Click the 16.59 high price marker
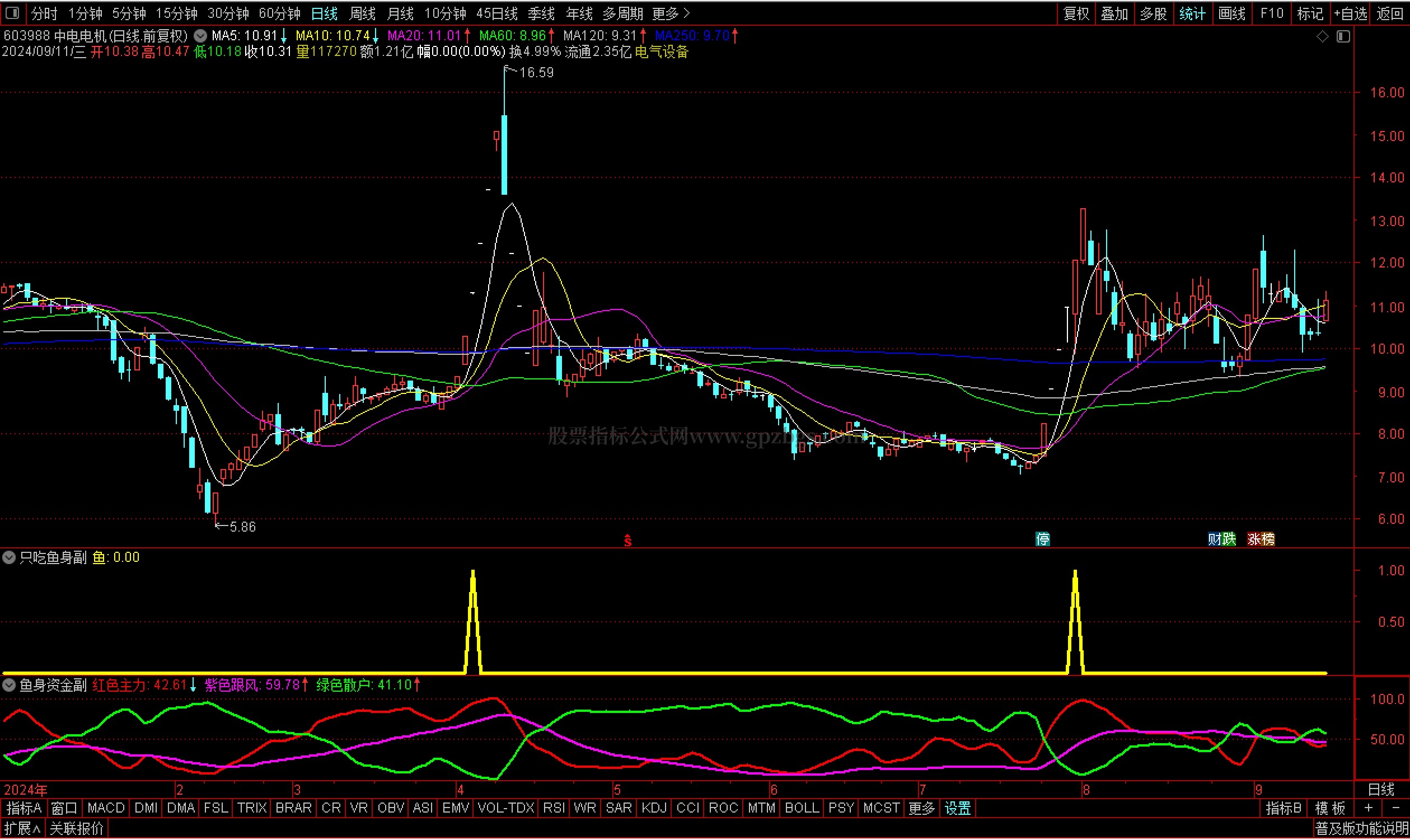 pyautogui.click(x=536, y=73)
